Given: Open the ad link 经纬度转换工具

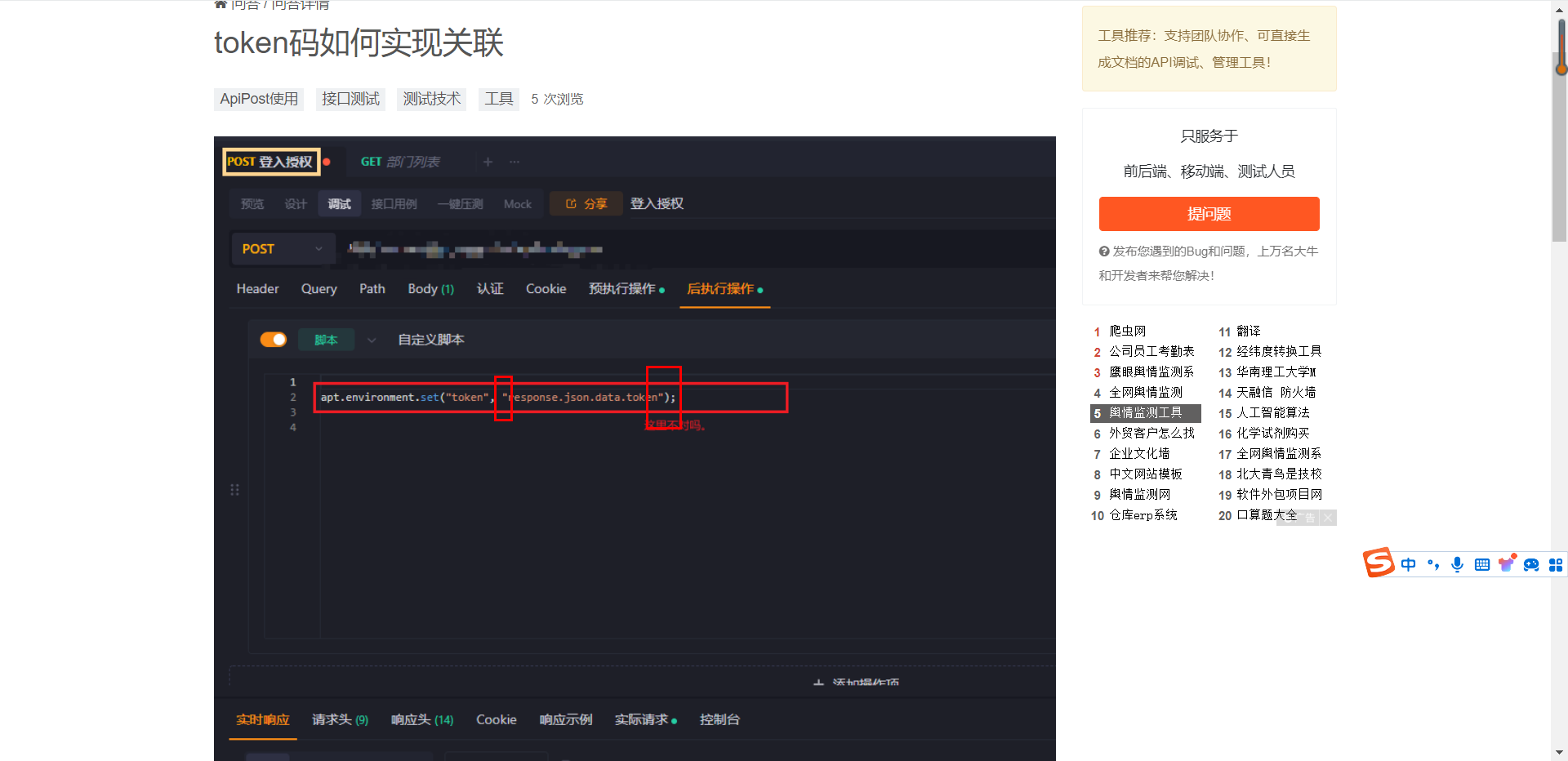Looking at the screenshot, I should point(1279,352).
